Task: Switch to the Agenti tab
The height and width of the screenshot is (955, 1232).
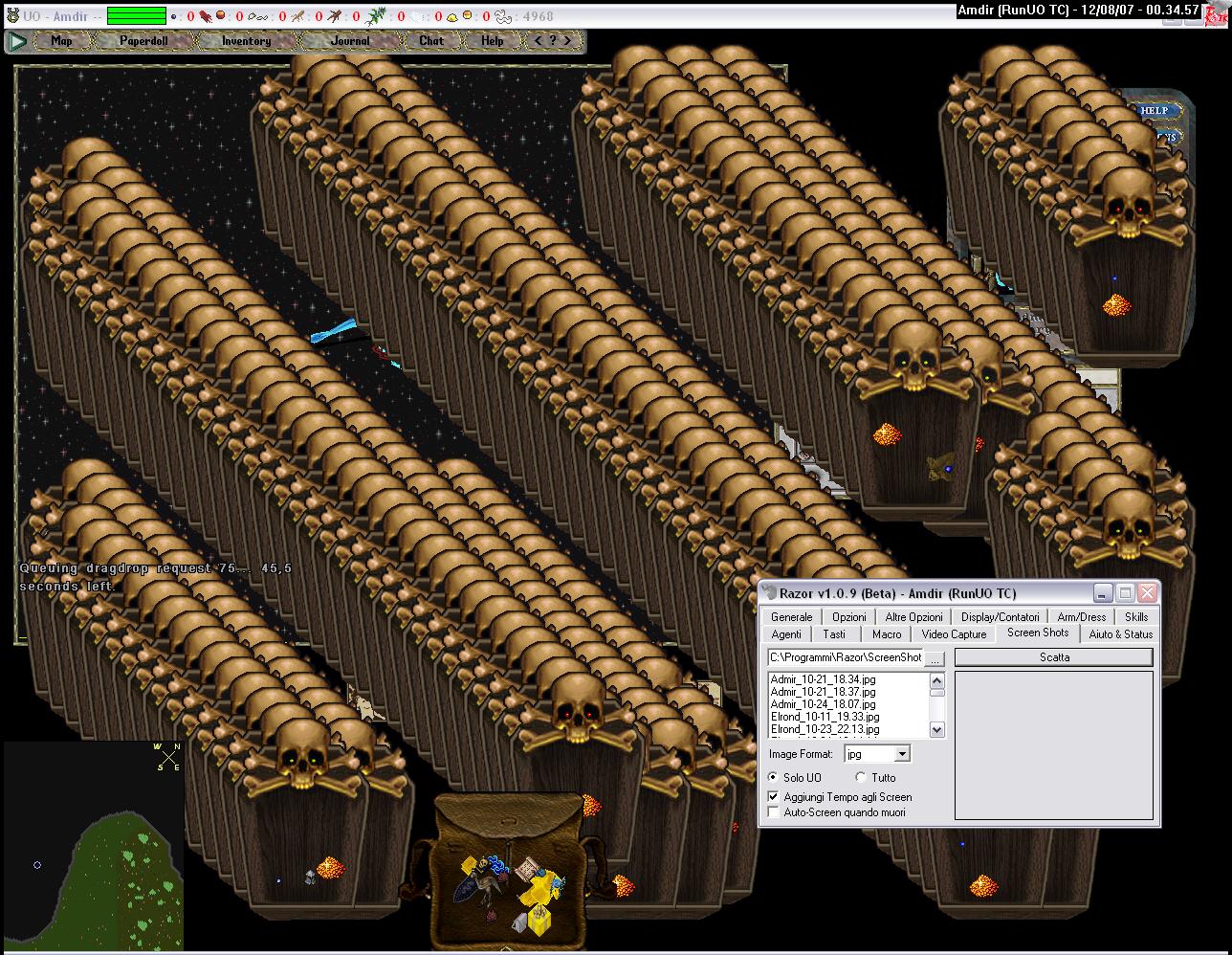Action: coord(786,634)
